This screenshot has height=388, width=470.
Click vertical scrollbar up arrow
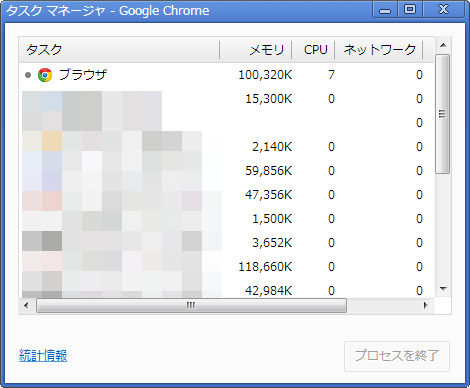tap(443, 45)
